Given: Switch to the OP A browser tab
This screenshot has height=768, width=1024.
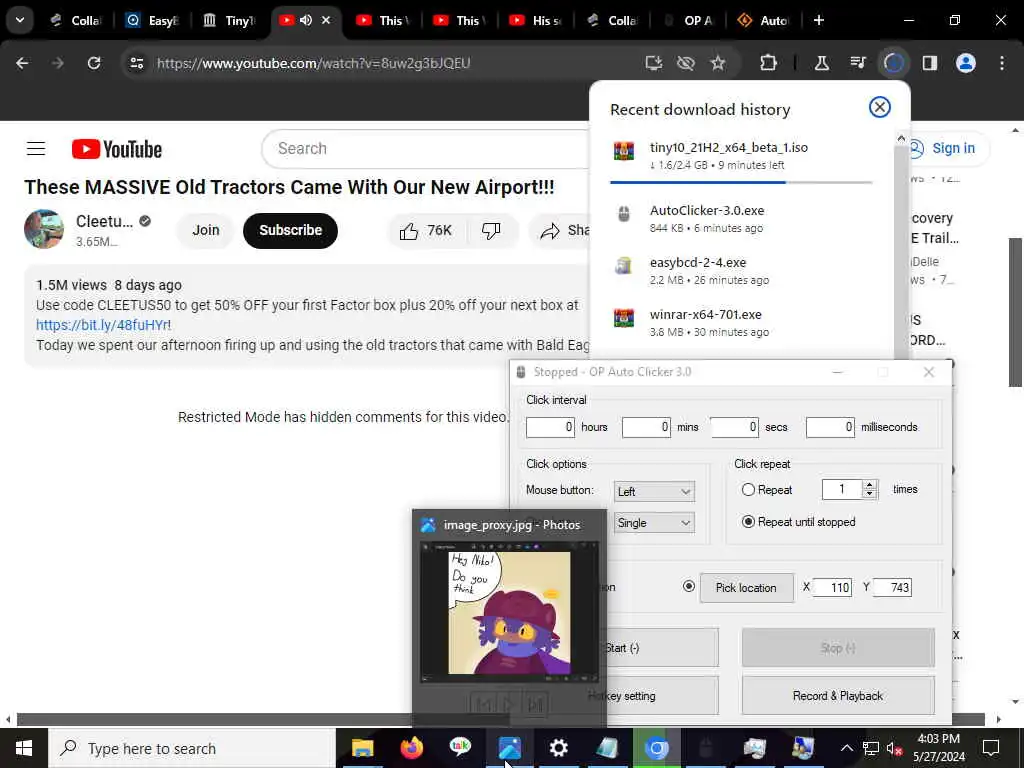Looking at the screenshot, I should click(689, 20).
